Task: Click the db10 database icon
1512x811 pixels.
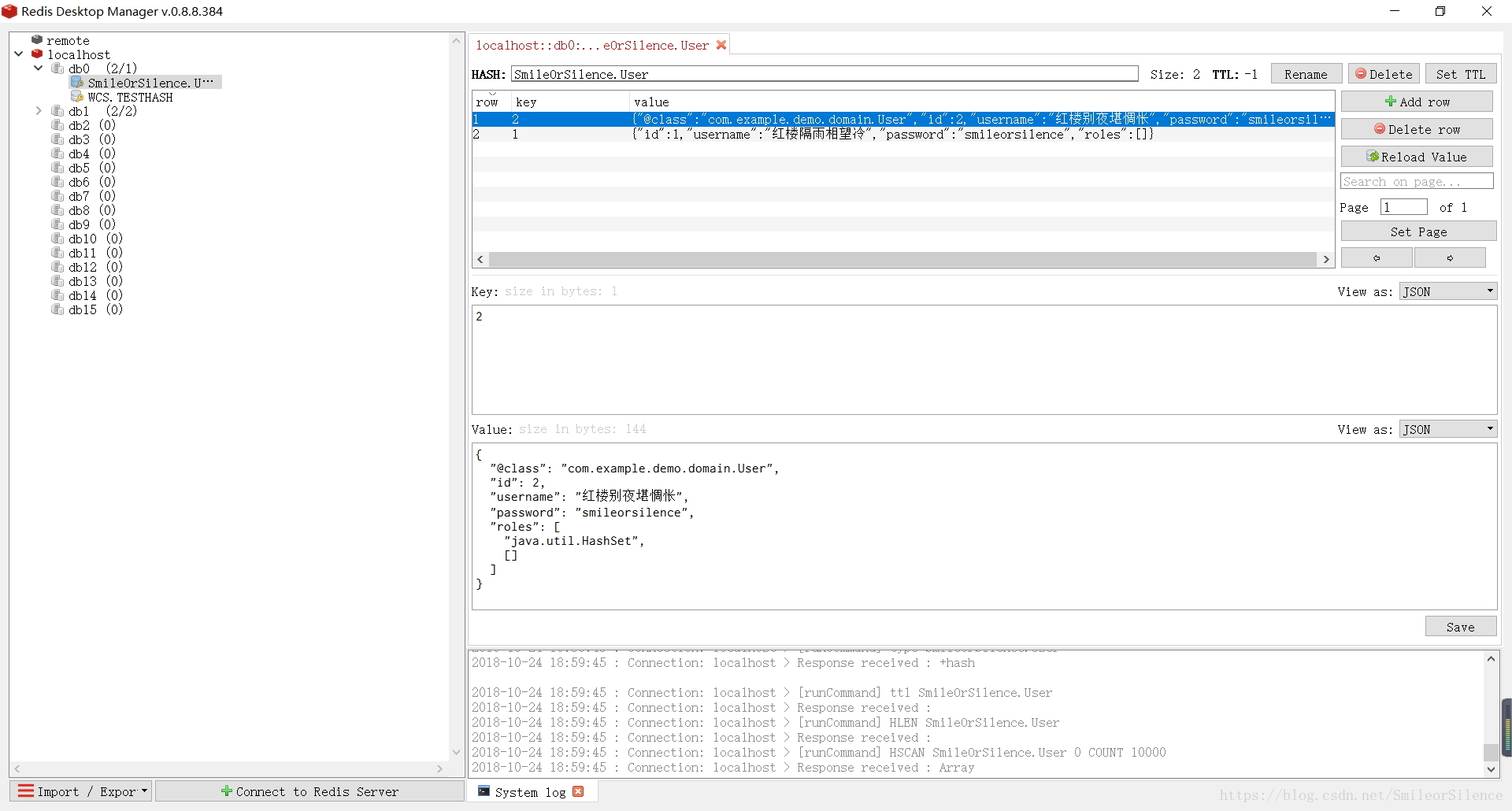Action: point(57,238)
